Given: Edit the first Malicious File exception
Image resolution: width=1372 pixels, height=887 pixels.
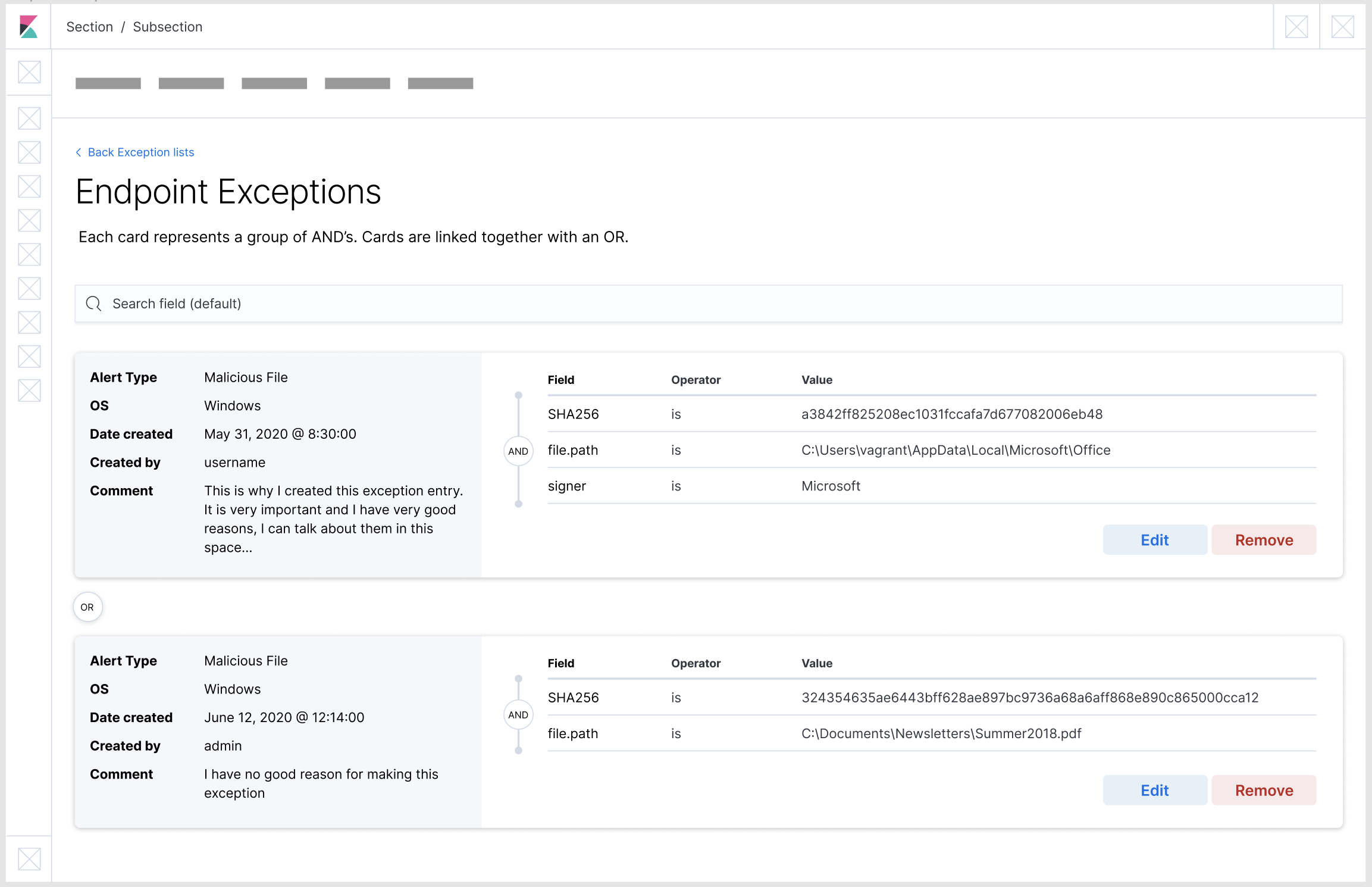Looking at the screenshot, I should [x=1154, y=540].
